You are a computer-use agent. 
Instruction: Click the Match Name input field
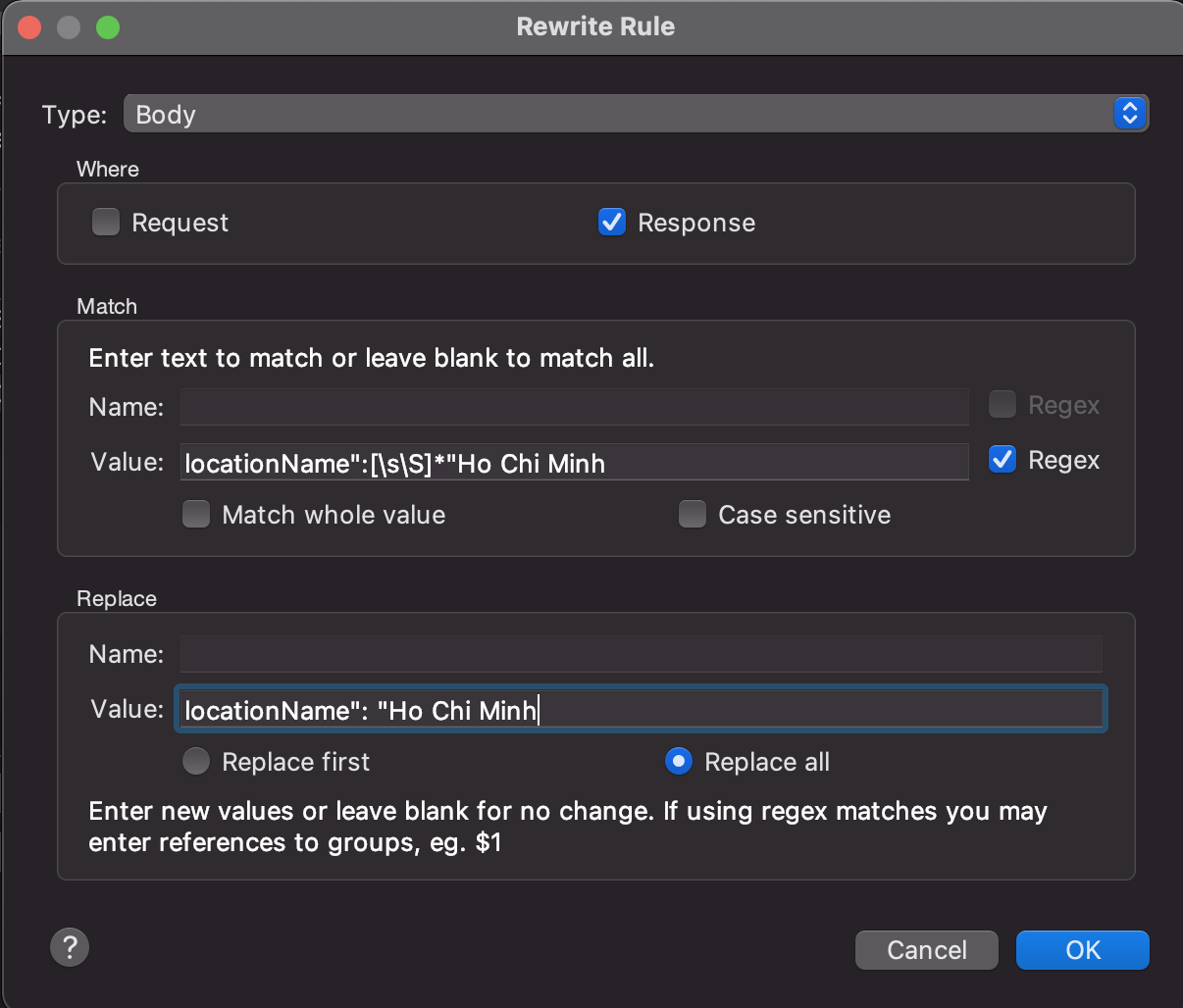[575, 406]
